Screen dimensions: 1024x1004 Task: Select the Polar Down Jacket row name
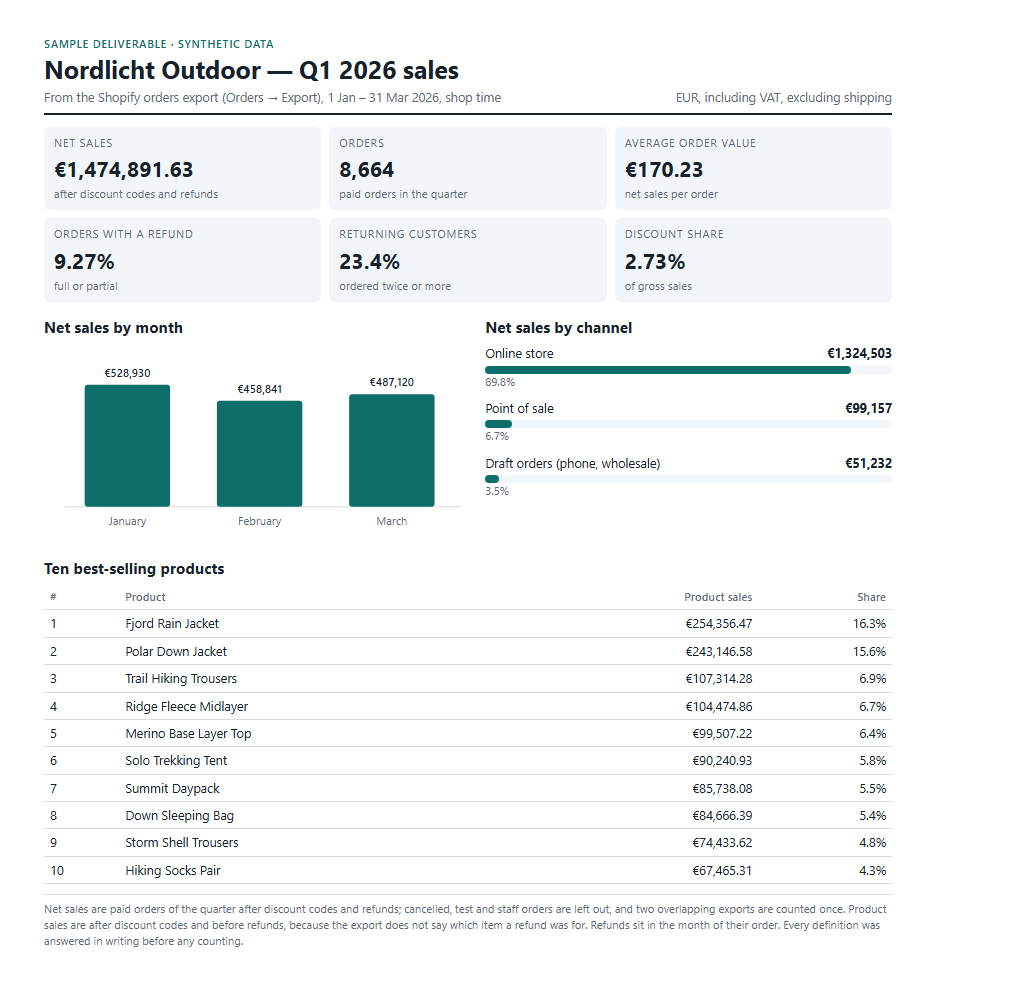[176, 652]
